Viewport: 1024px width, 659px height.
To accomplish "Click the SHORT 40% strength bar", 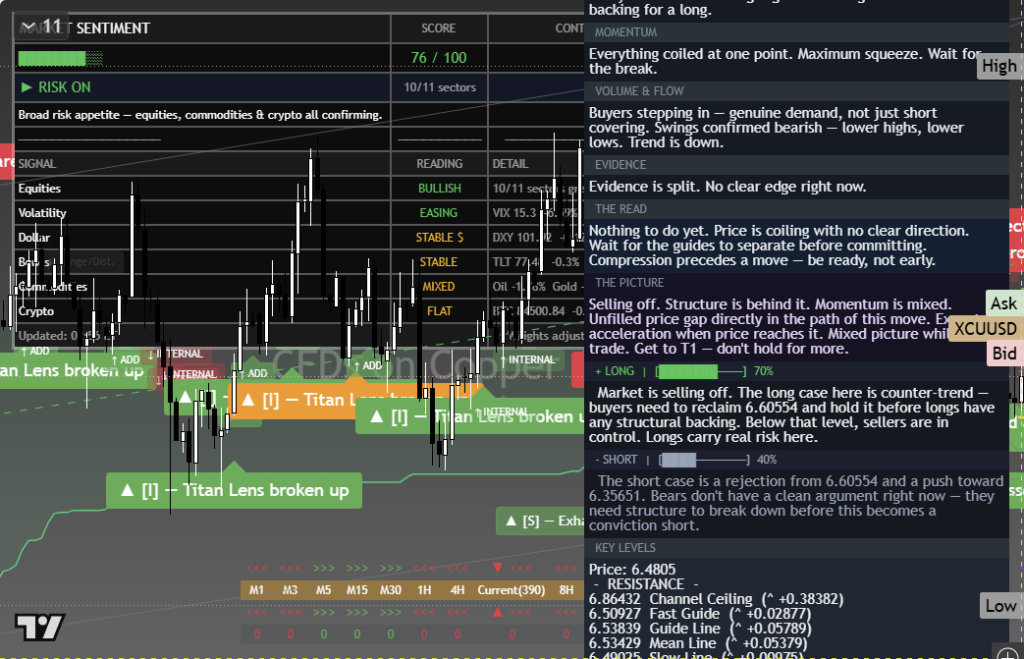I will tap(703, 460).
